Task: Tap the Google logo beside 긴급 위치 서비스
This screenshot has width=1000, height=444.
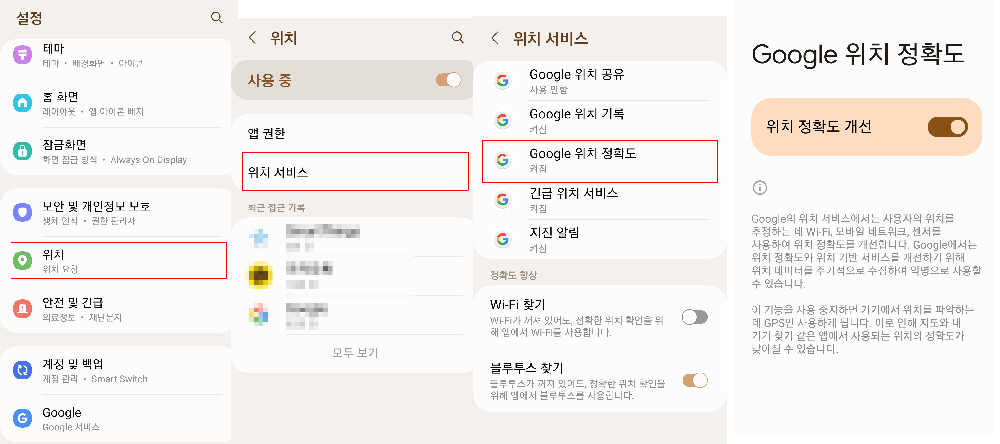Action: point(503,200)
